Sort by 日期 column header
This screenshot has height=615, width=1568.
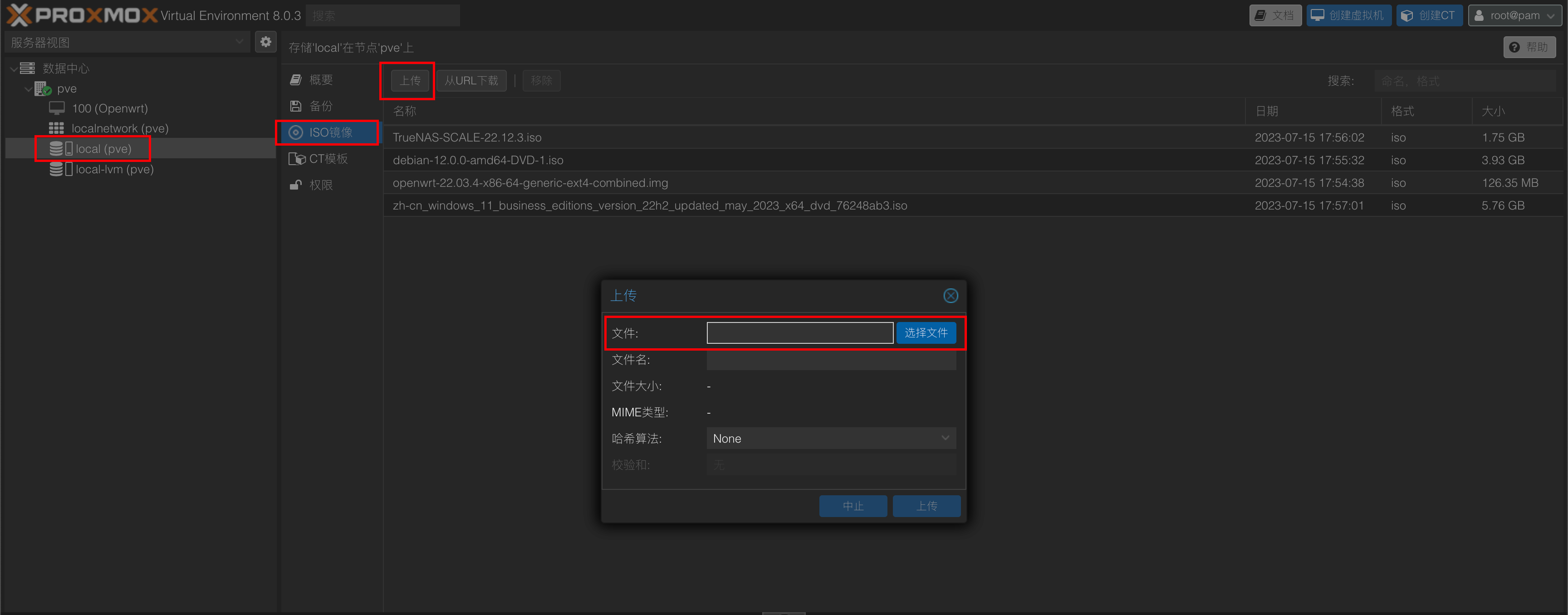click(1313, 111)
